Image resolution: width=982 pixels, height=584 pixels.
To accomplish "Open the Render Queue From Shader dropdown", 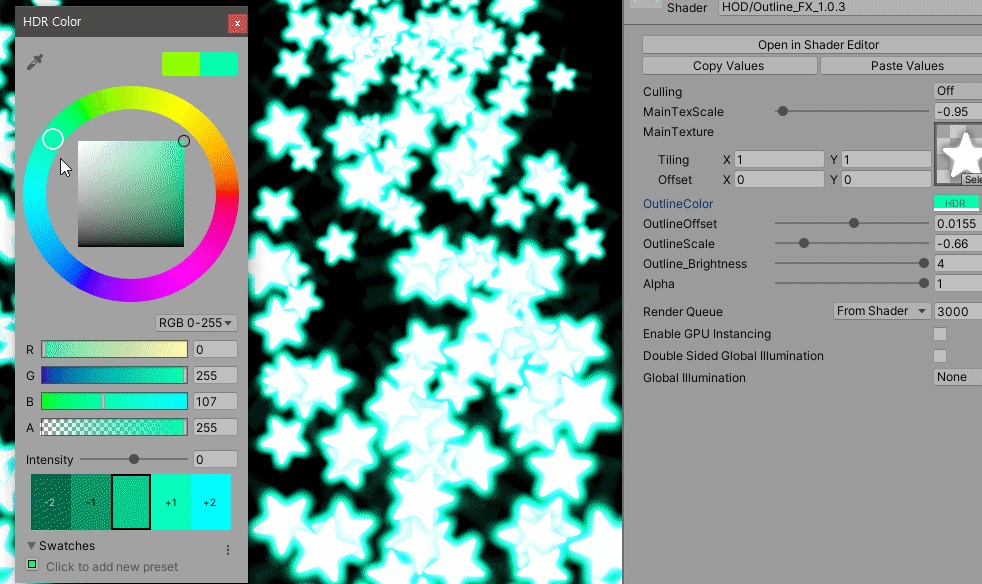I will point(880,311).
